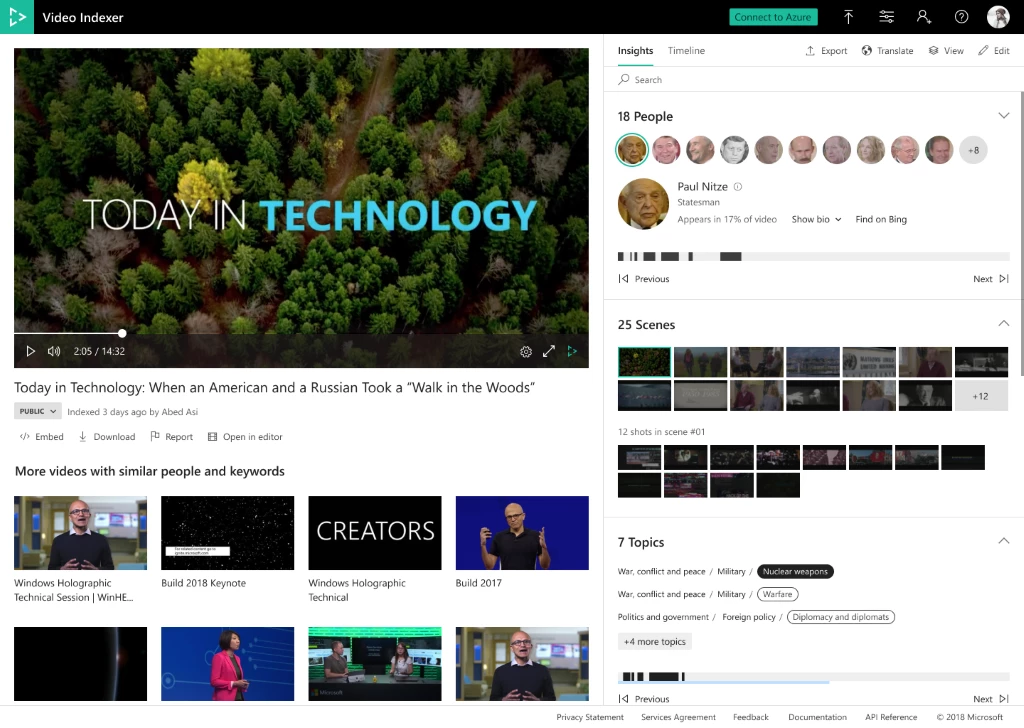Open the Translate language menu
The width and height of the screenshot is (1024, 728).
[888, 51]
